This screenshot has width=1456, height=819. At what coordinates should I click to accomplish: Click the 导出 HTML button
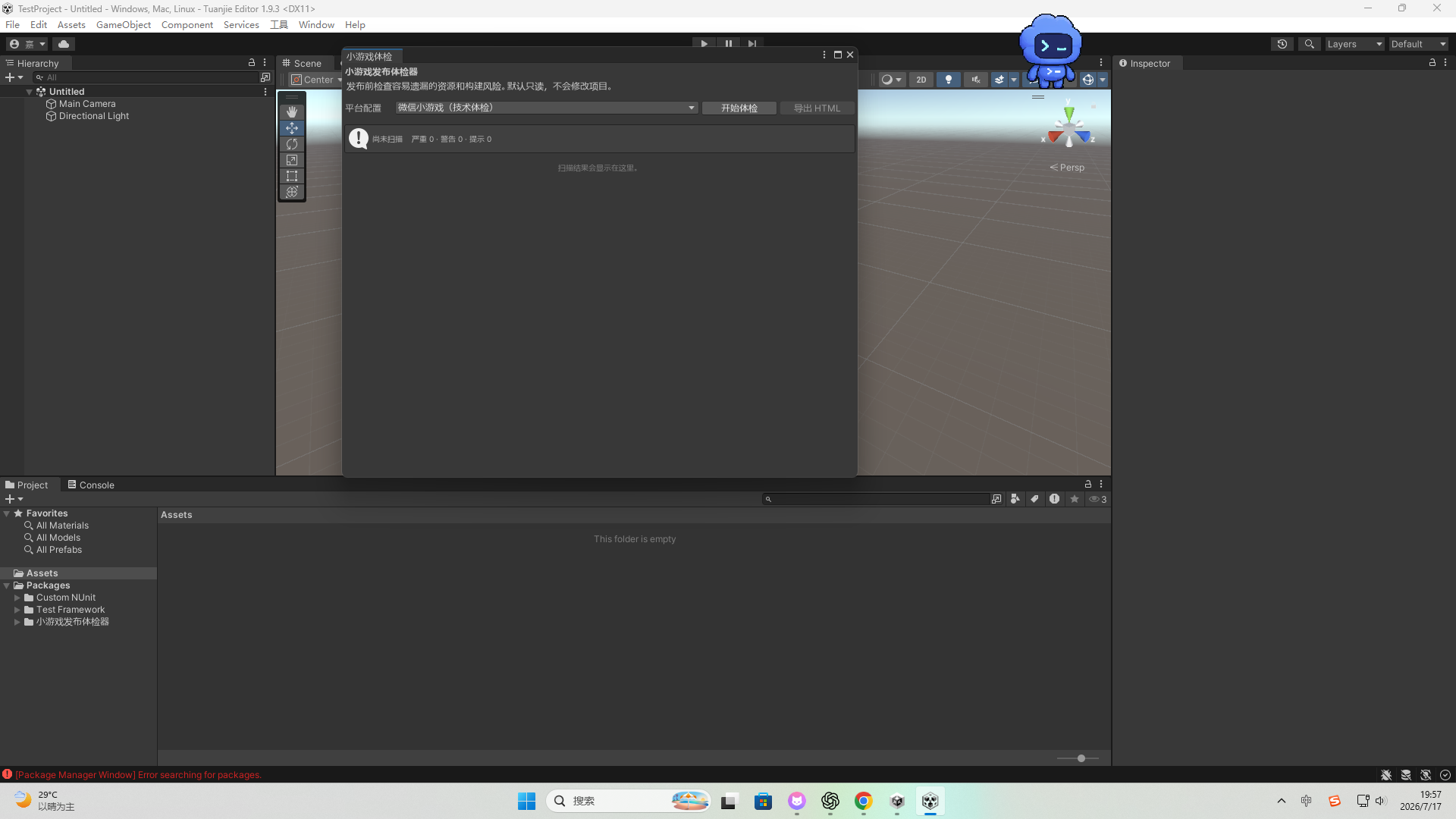pyautogui.click(x=817, y=108)
